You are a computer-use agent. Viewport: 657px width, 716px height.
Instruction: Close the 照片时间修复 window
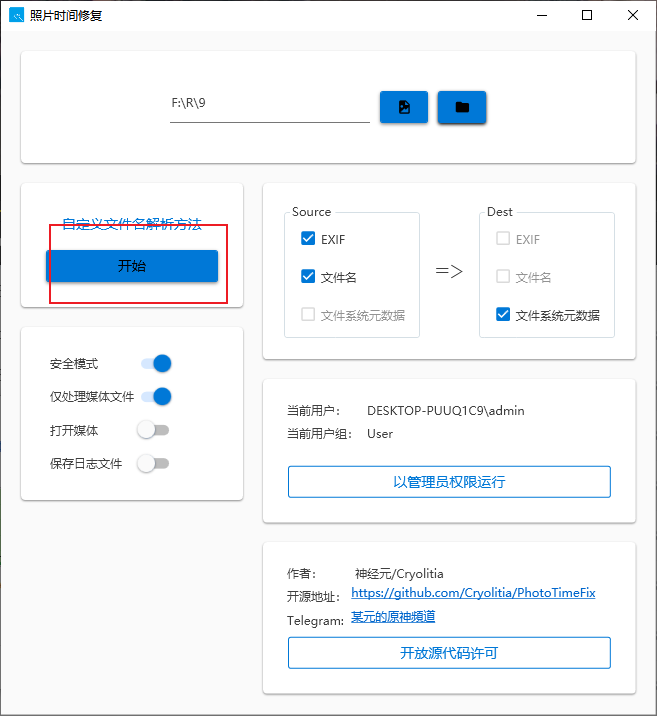pos(633,16)
